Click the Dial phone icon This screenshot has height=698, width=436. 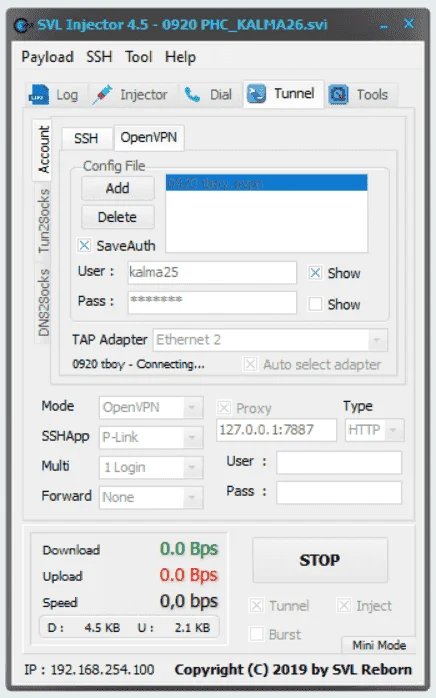[x=192, y=94]
